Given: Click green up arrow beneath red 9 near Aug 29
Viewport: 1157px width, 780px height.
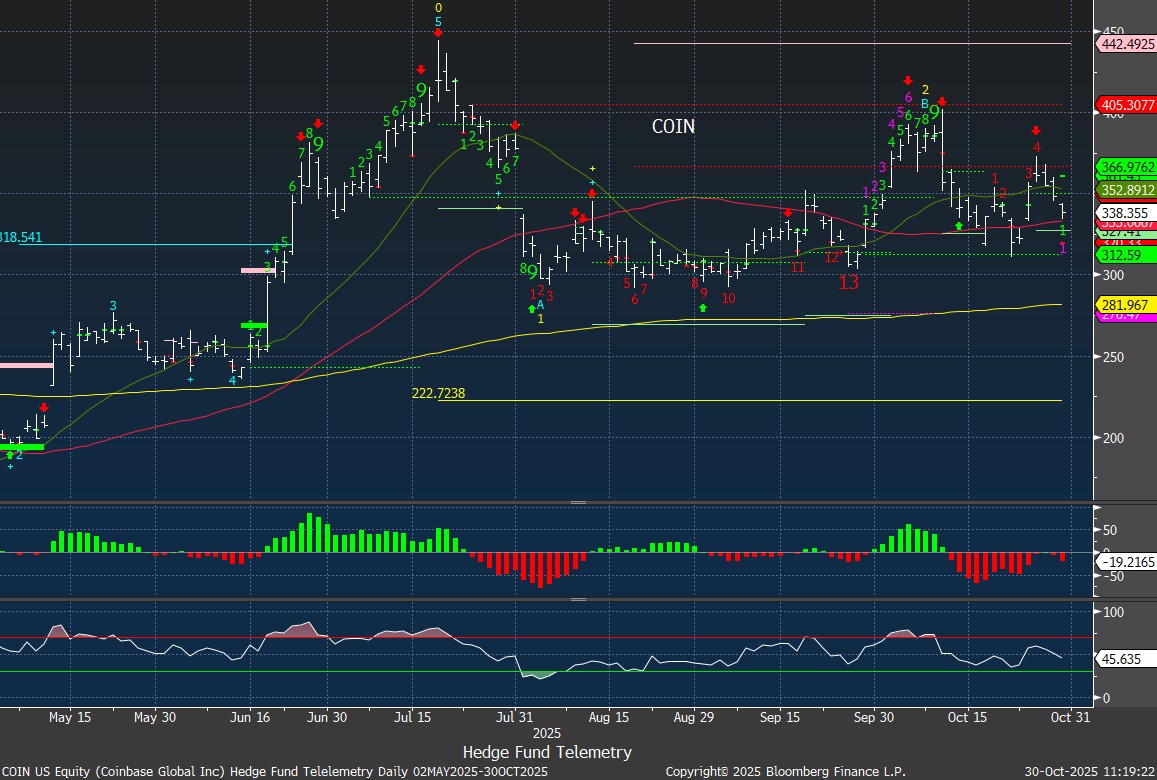Looking at the screenshot, I should [x=703, y=308].
